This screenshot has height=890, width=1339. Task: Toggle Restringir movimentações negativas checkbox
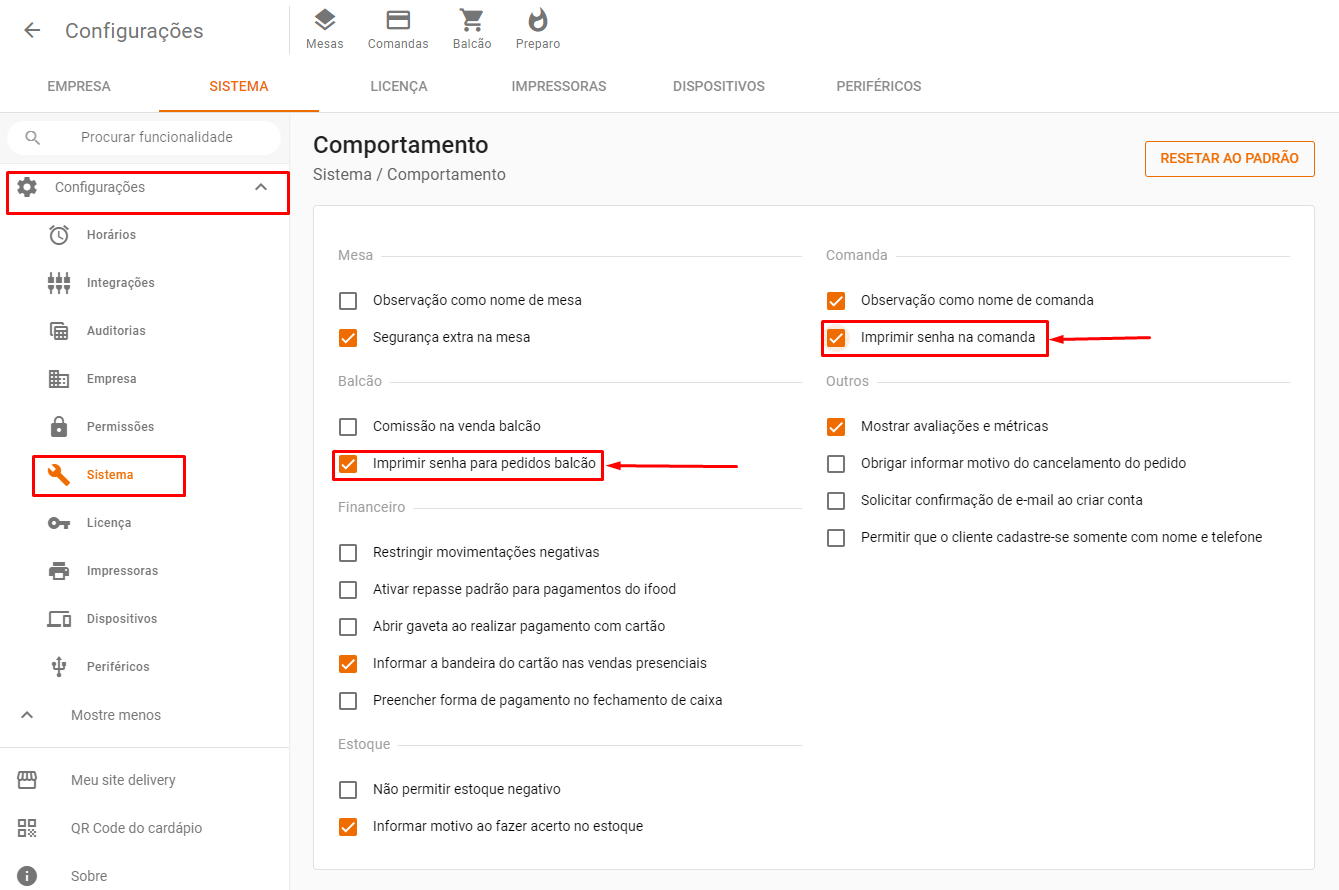point(348,553)
